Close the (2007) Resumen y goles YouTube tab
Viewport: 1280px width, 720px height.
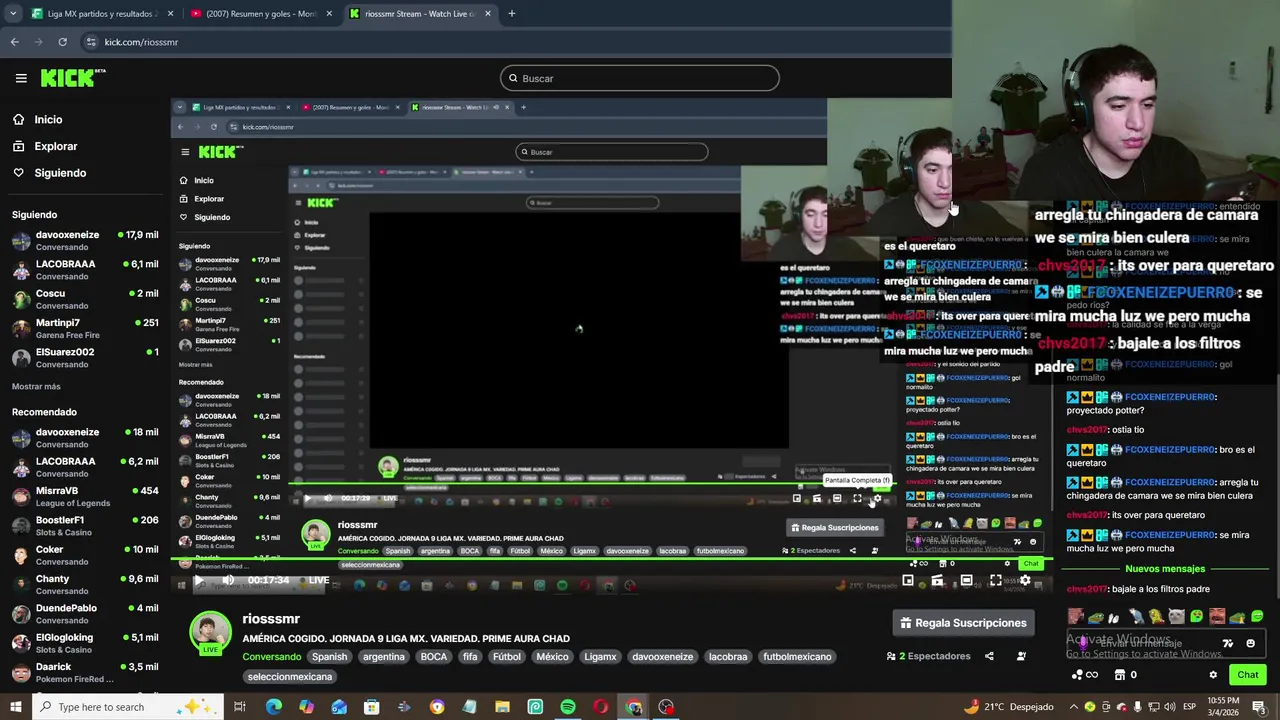(x=329, y=14)
